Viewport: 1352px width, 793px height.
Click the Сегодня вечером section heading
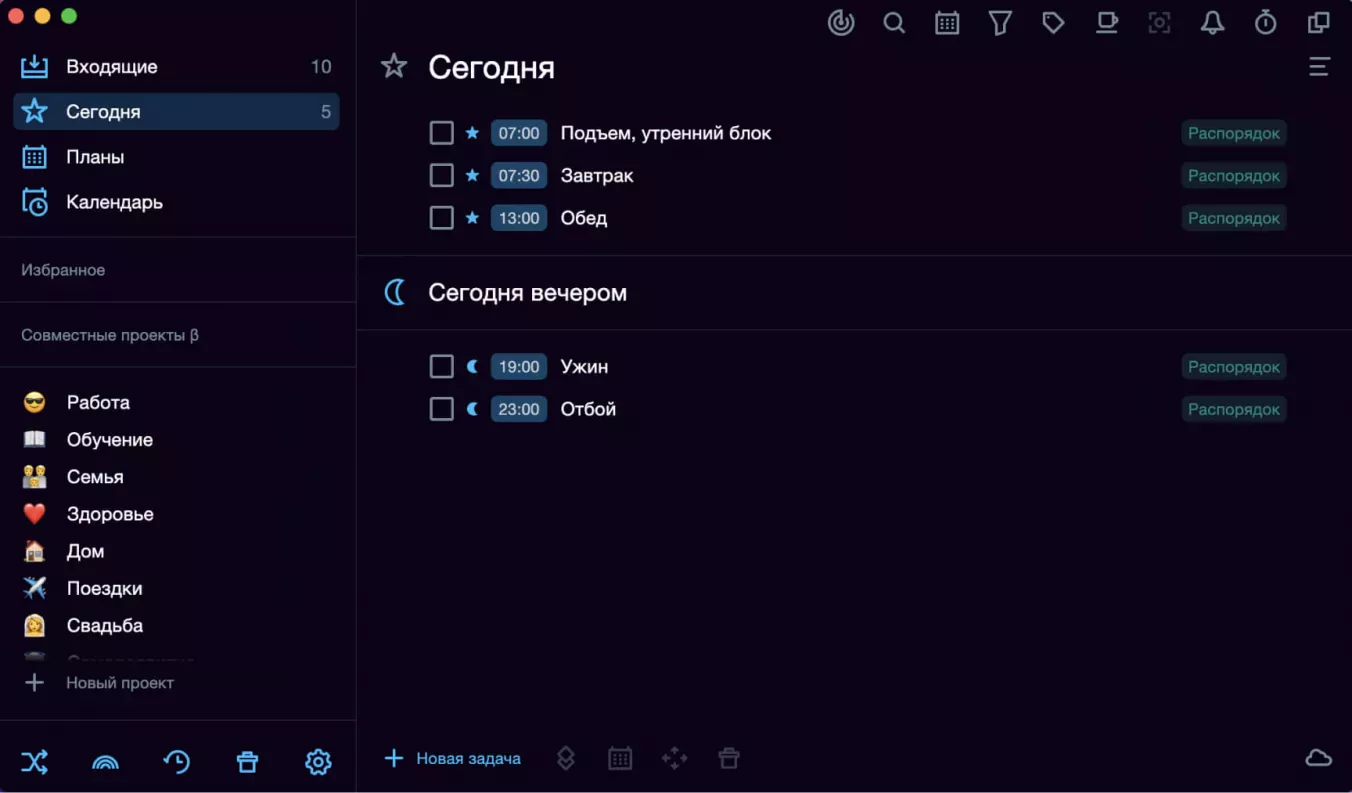(527, 293)
